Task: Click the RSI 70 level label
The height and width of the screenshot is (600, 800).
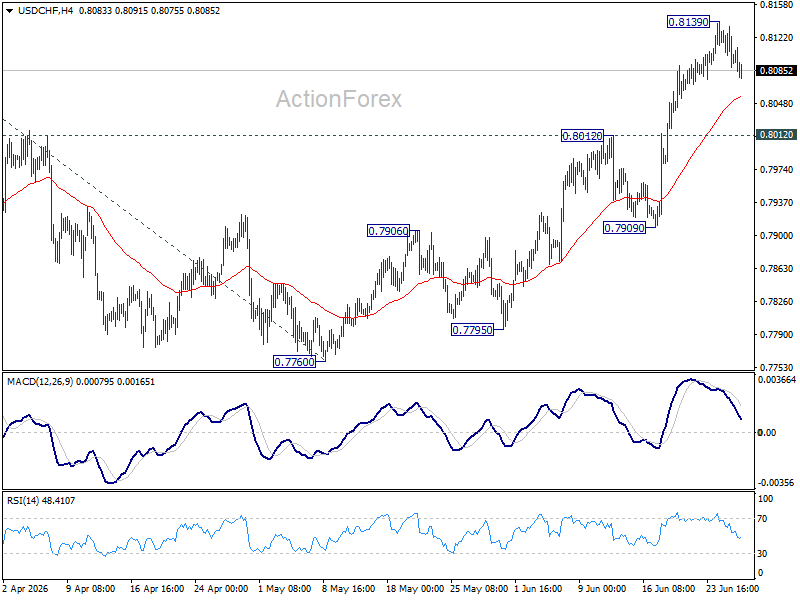Action: point(762,519)
